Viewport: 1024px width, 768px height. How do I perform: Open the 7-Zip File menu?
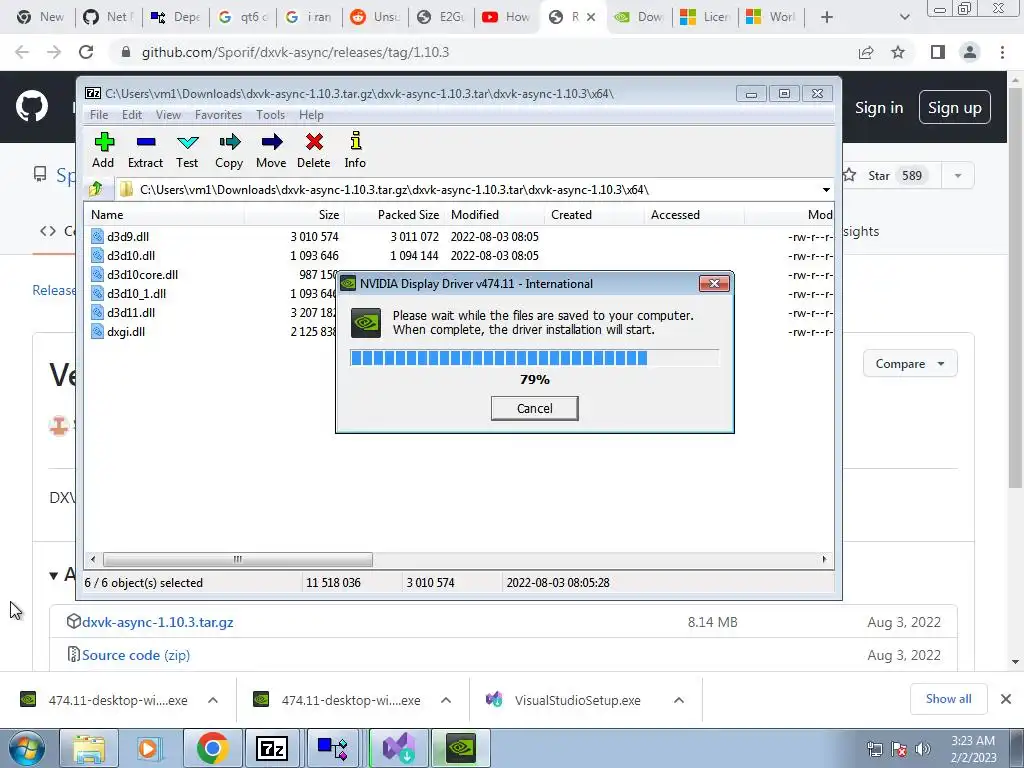click(x=99, y=115)
